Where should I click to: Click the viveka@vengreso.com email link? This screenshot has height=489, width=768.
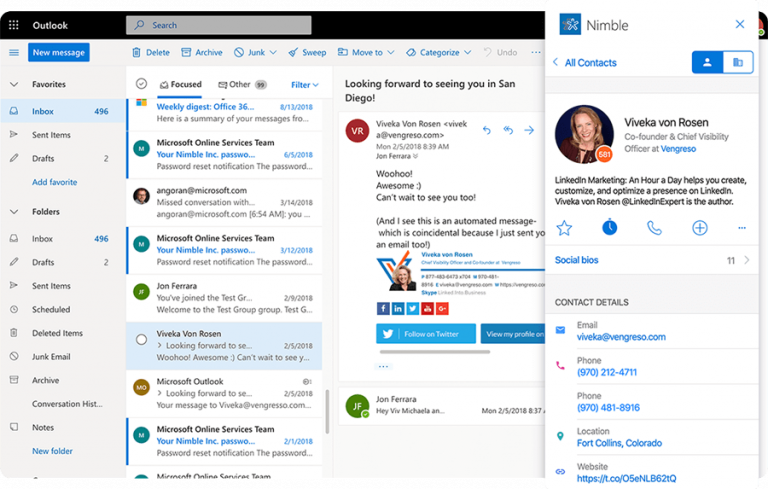coord(621,337)
